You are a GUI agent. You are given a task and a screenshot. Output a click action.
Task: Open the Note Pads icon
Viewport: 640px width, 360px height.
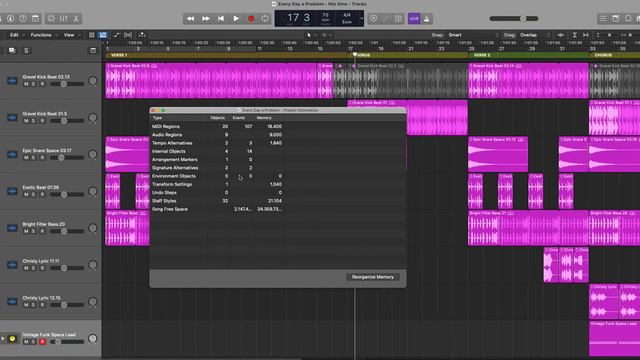pyautogui.click(x=616, y=19)
